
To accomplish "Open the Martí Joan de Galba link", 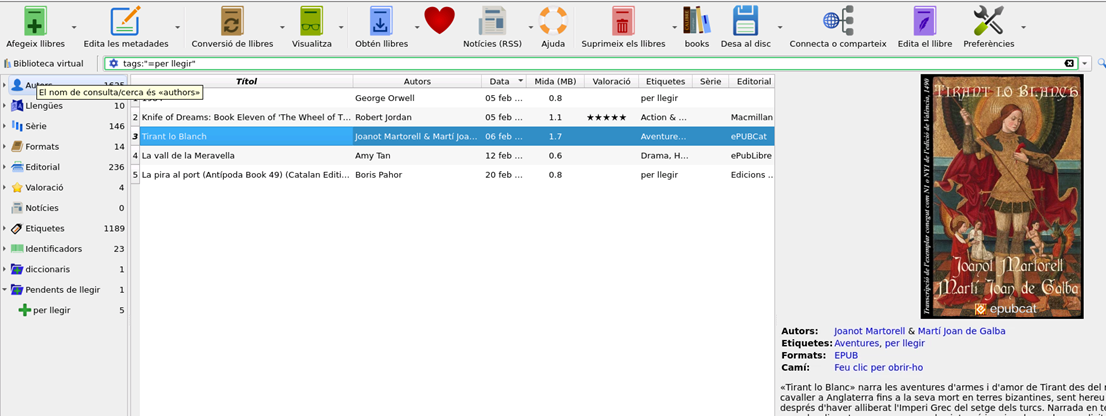I will point(960,331).
